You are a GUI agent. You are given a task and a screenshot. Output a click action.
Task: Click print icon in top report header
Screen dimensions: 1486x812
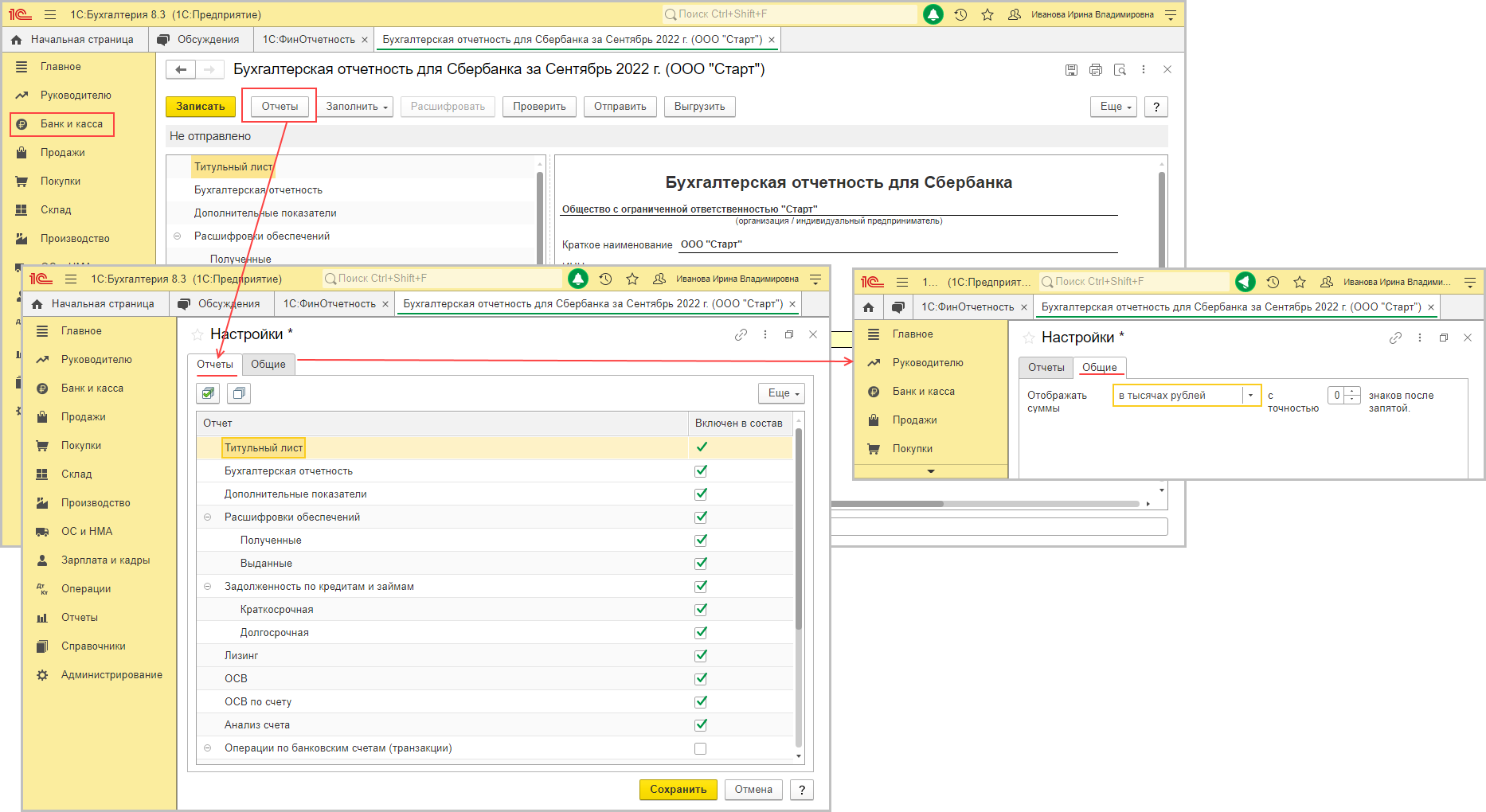point(1096,70)
